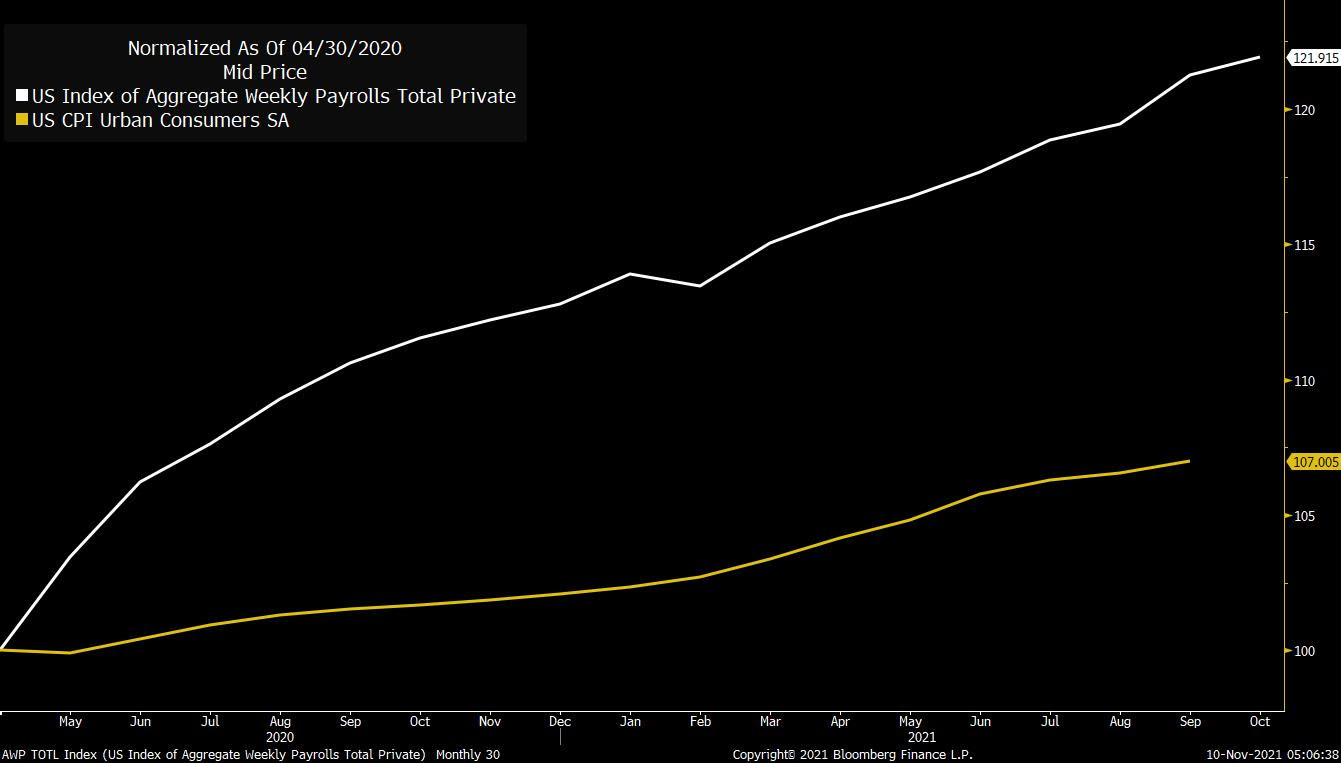Click the 2020 year label under the time axis
1341x763 pixels.
280,737
